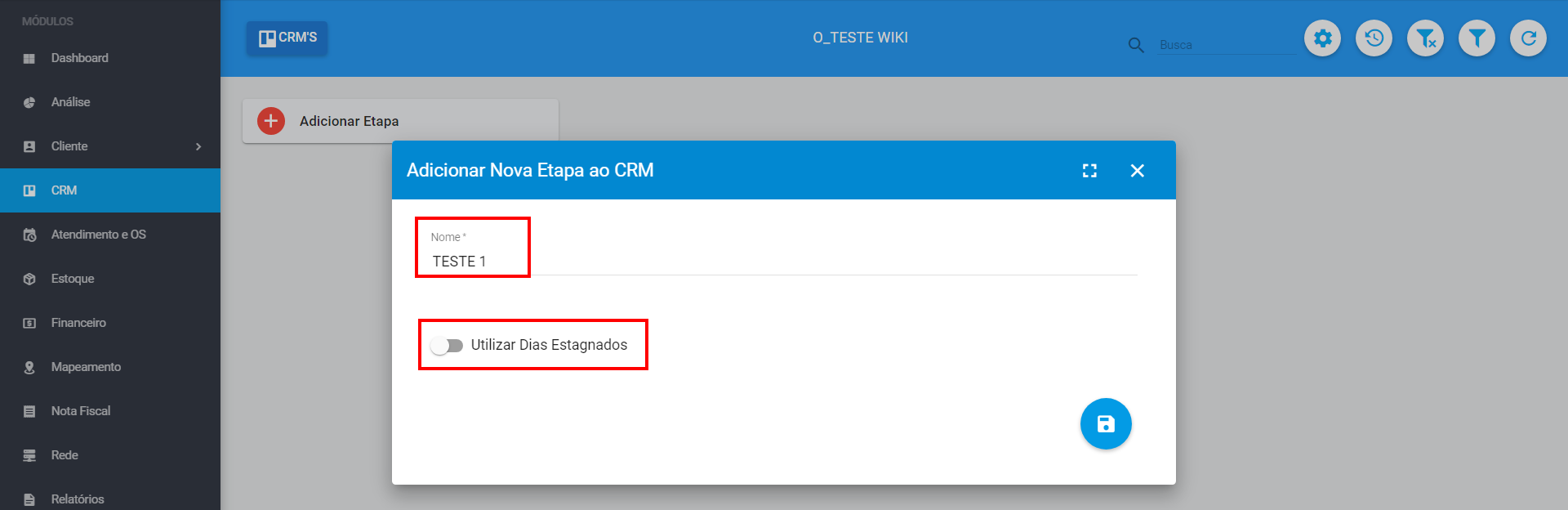Click the Relatórios file icon
The image size is (1568, 510).
point(29,499)
